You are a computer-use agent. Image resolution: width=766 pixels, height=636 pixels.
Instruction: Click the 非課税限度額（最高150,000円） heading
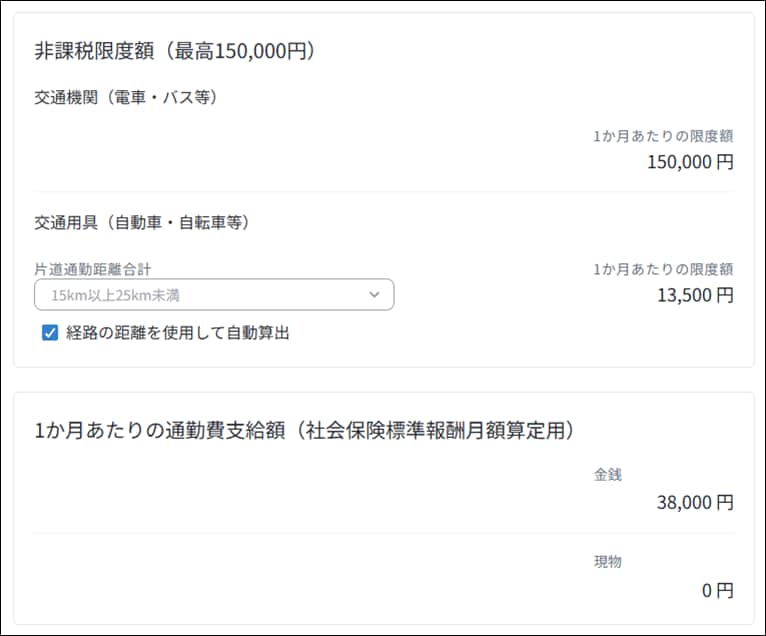[x=175, y=51]
